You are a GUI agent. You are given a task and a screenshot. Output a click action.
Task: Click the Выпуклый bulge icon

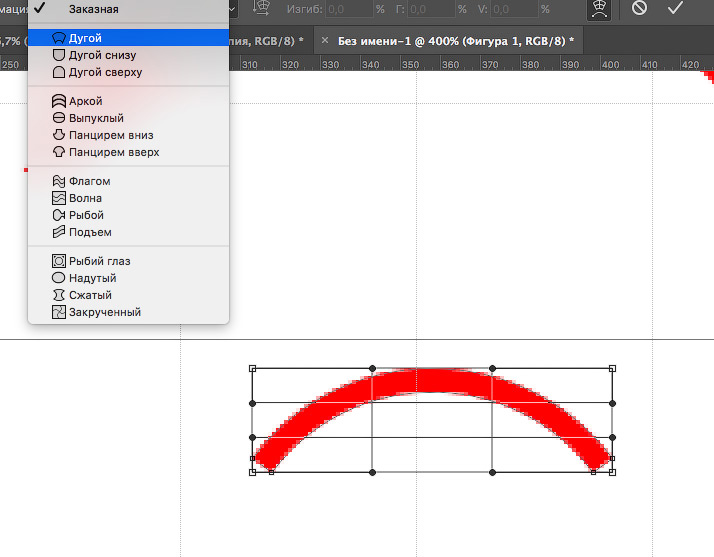click(59, 118)
